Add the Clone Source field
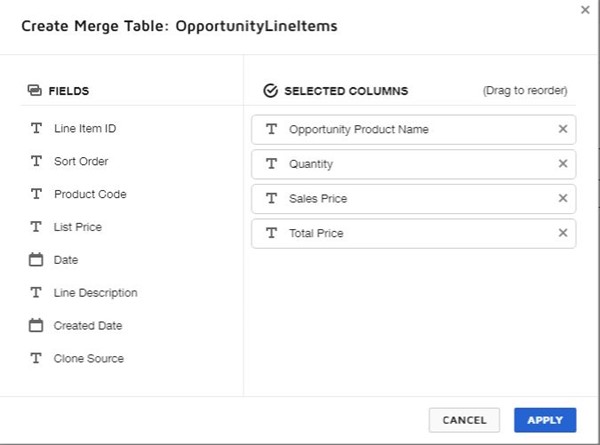This screenshot has width=600, height=445. click(x=89, y=358)
